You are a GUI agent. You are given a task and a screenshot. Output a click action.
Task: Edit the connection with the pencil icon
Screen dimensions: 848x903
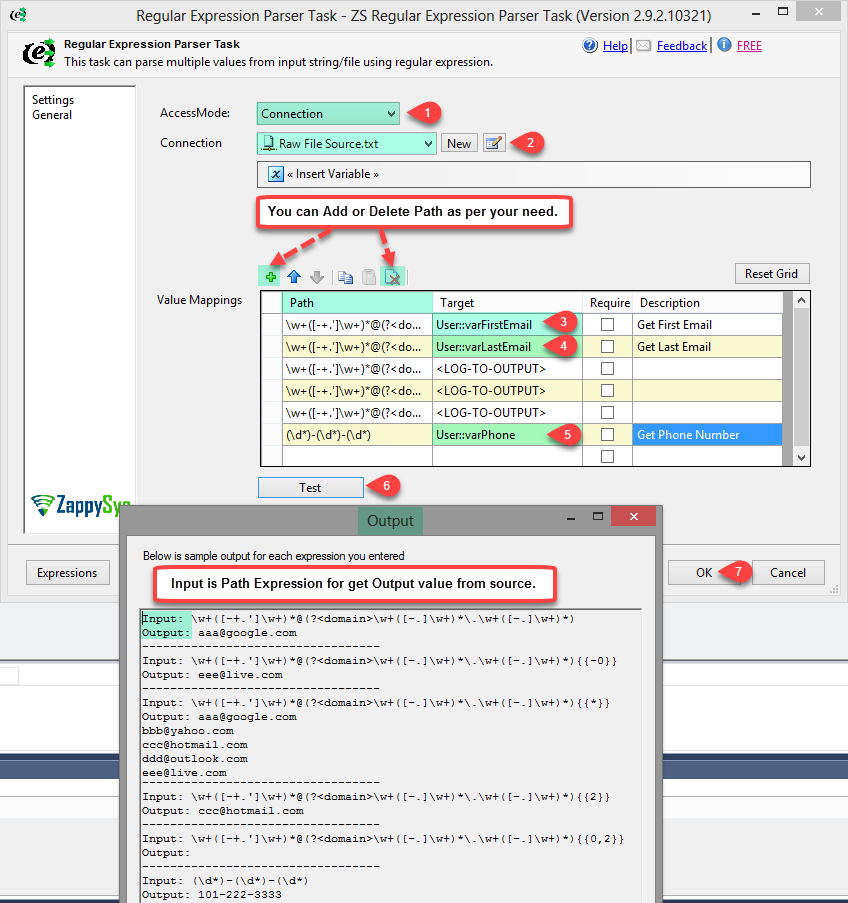494,143
